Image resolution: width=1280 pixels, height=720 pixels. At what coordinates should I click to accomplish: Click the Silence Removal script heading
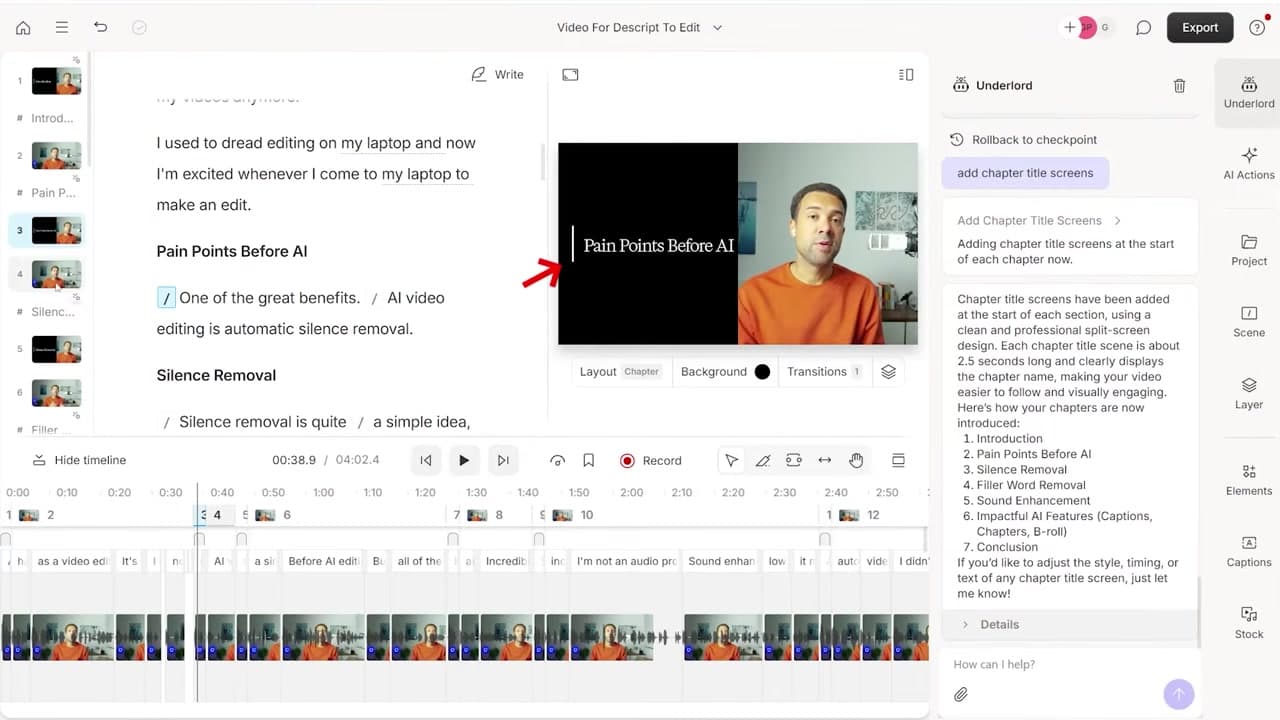pos(216,375)
